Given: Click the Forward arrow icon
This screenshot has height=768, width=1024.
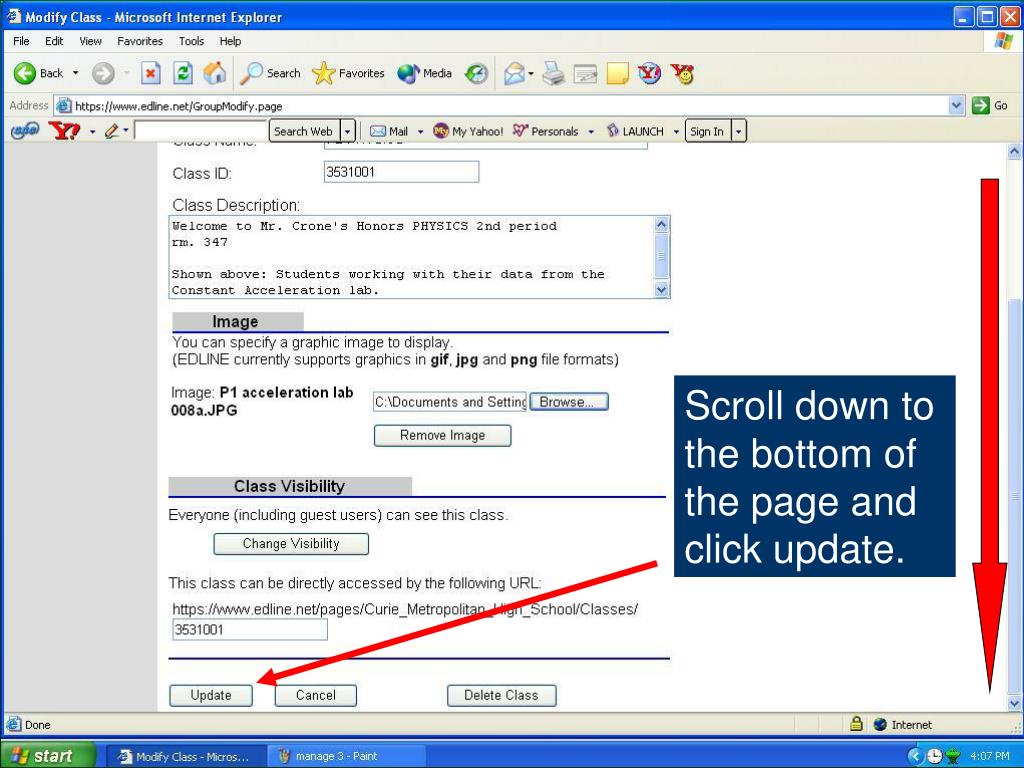Looking at the screenshot, I should click(103, 73).
